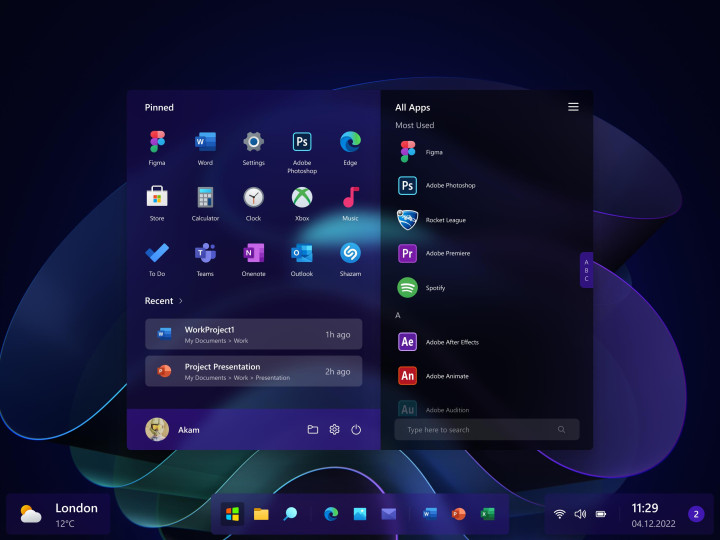Open File Explorer from taskbar
This screenshot has height=540, width=720.
point(261,514)
